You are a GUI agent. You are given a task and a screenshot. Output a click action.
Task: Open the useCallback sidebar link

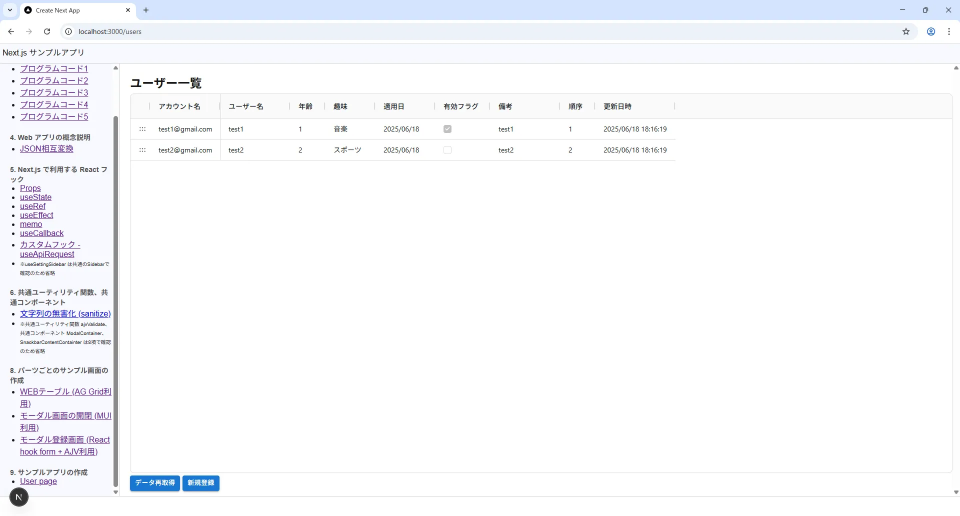[x=42, y=233]
